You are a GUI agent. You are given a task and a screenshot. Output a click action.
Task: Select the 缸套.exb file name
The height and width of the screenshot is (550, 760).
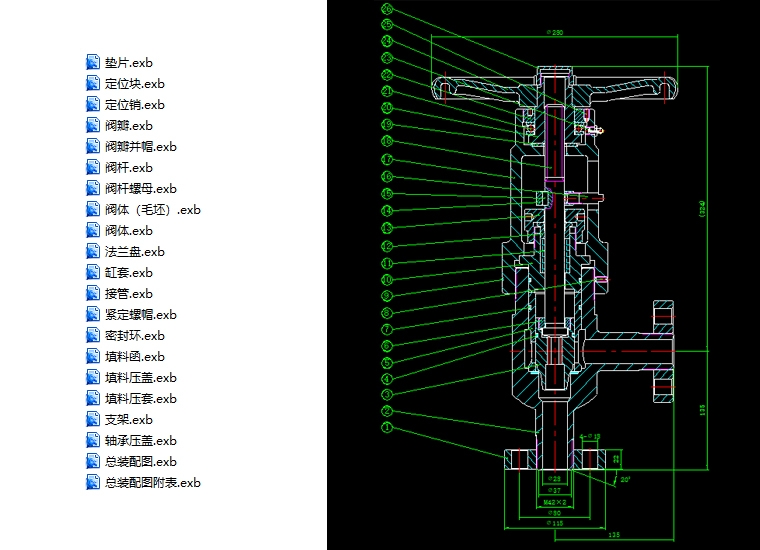tap(128, 273)
